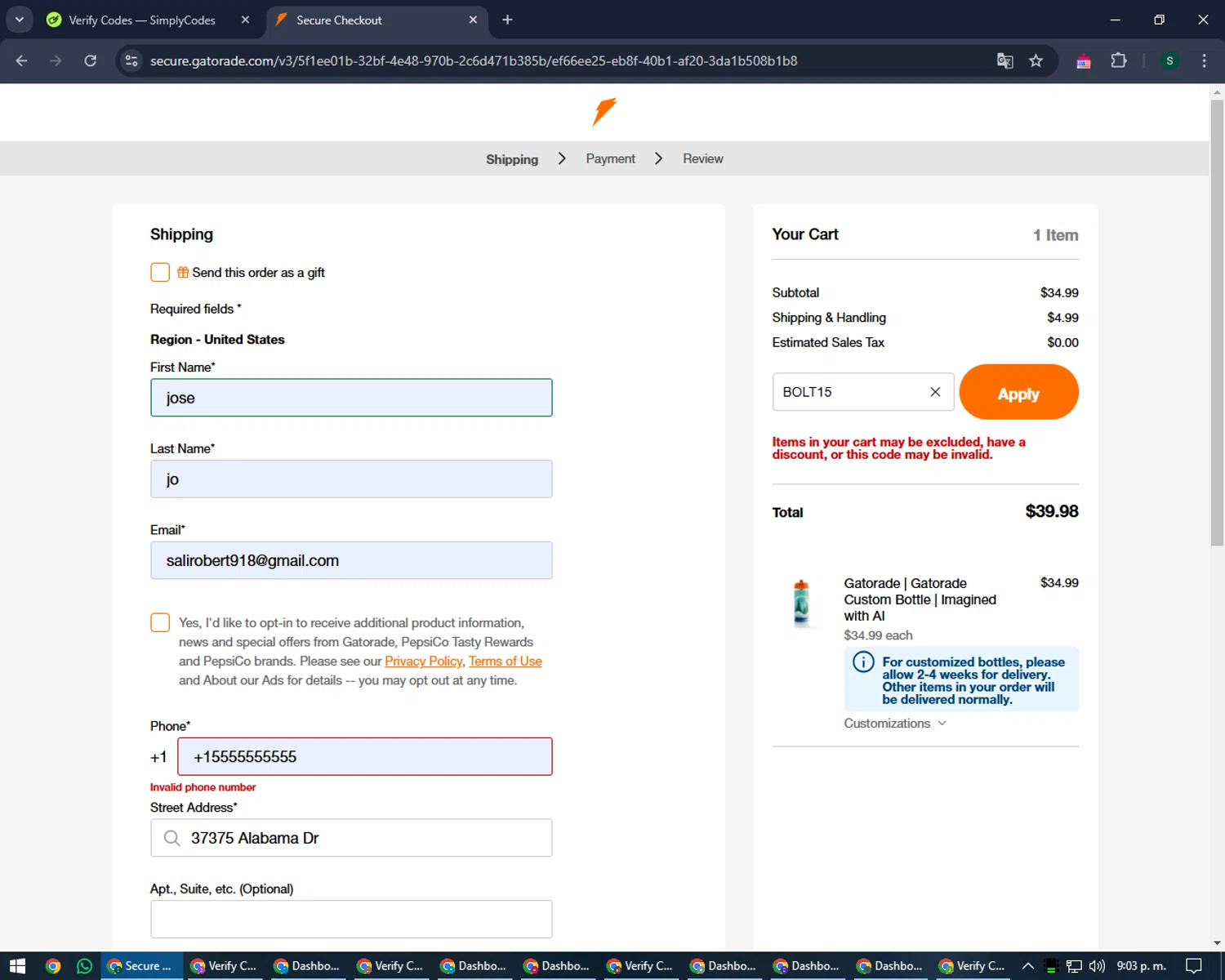Open the tab search dropdown arrow
This screenshot has width=1225, height=980.
point(19,20)
